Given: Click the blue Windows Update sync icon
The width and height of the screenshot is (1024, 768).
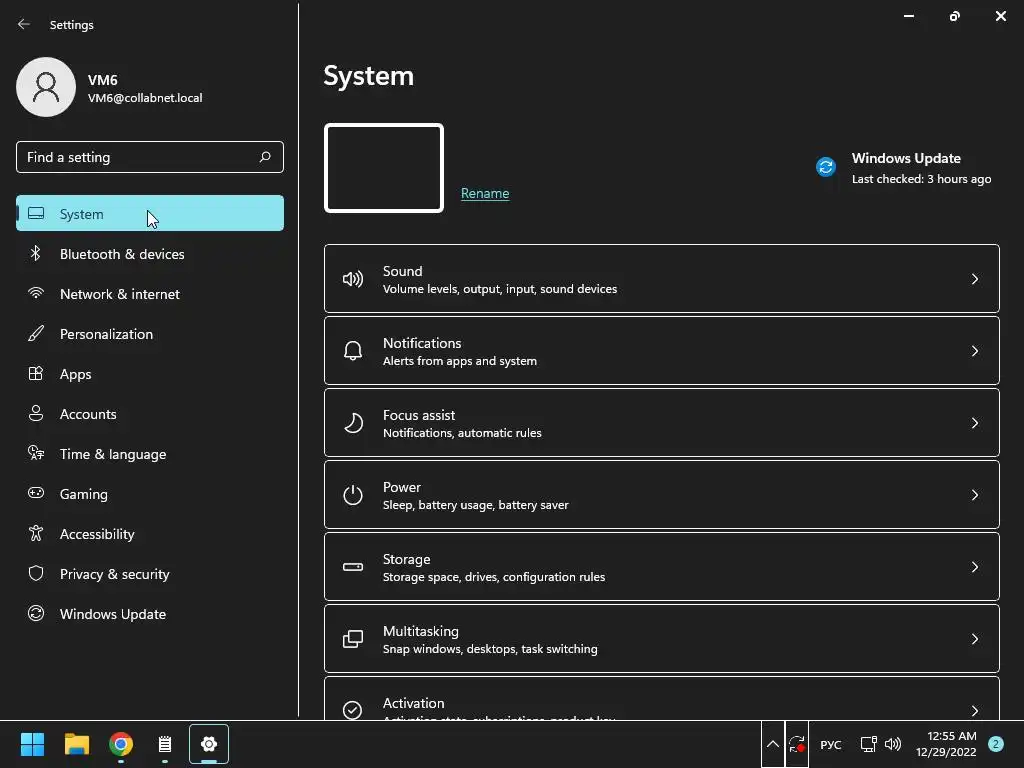Looking at the screenshot, I should point(826,167).
